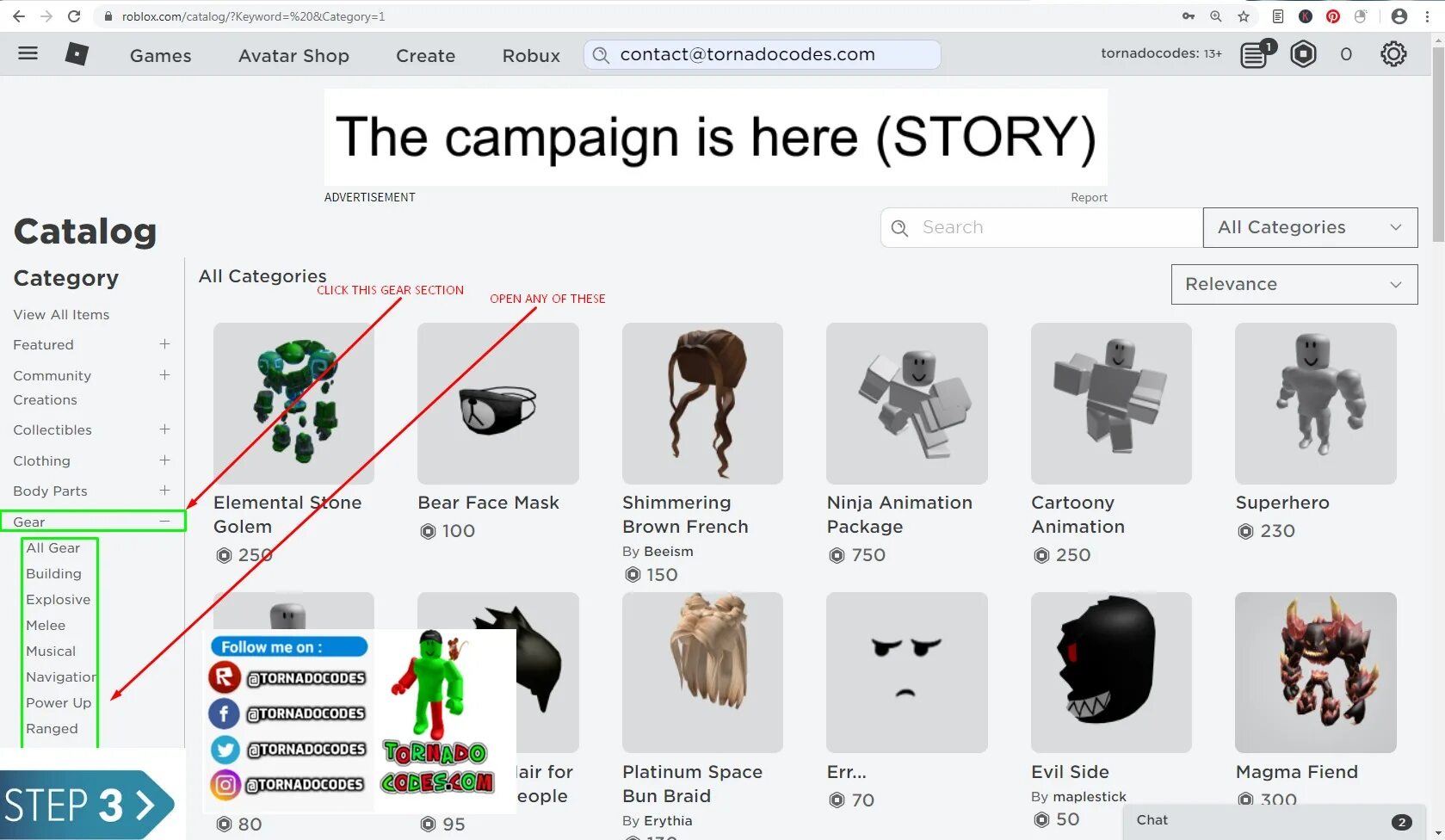The height and width of the screenshot is (840, 1445).
Task: Collapse the Gear category minus
Action: click(x=164, y=522)
